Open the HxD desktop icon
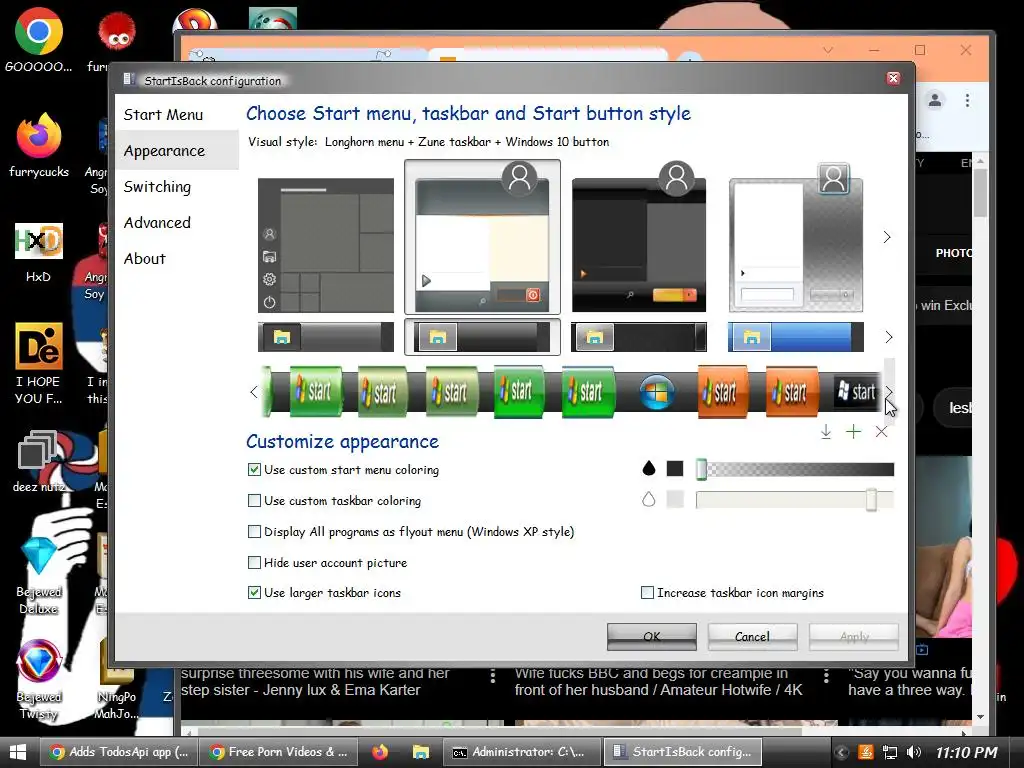Image resolution: width=1024 pixels, height=768 pixels. click(x=39, y=253)
